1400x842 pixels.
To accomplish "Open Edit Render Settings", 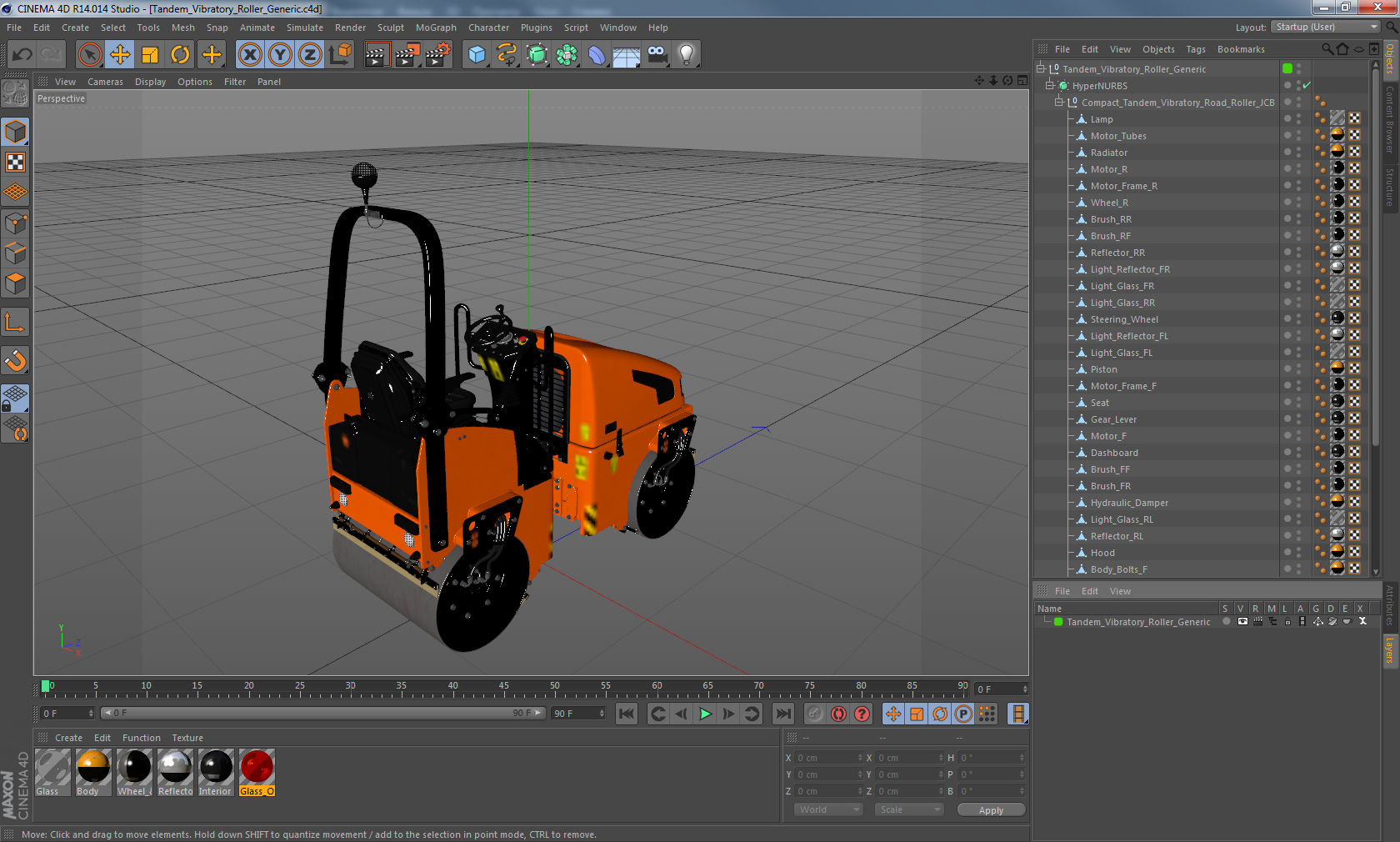I will click(437, 55).
